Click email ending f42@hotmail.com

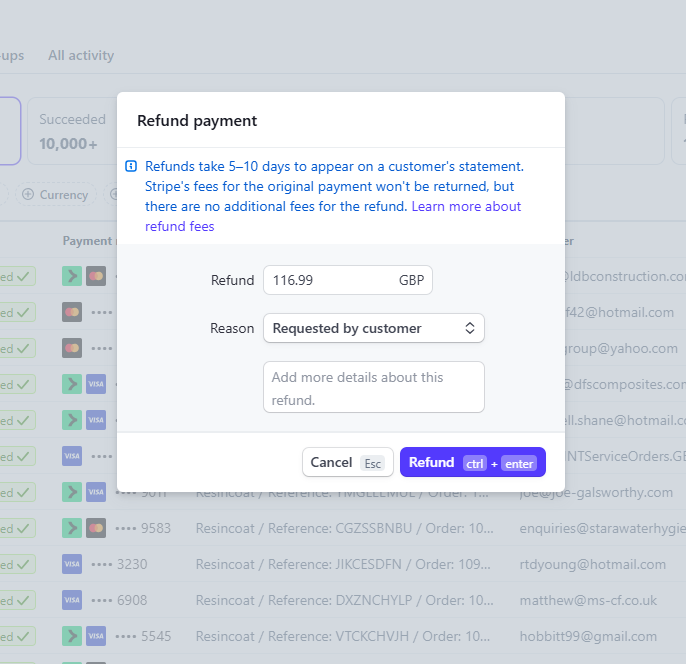click(x=620, y=312)
